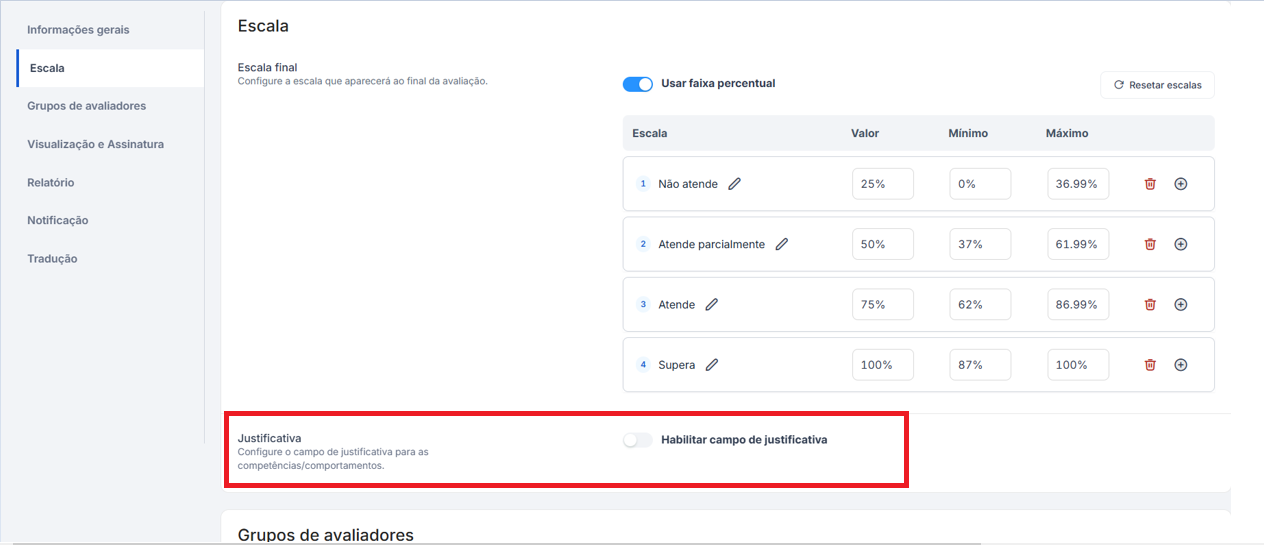Click the Valor field showing 25%
The height and width of the screenshot is (545, 1264).
coord(882,184)
